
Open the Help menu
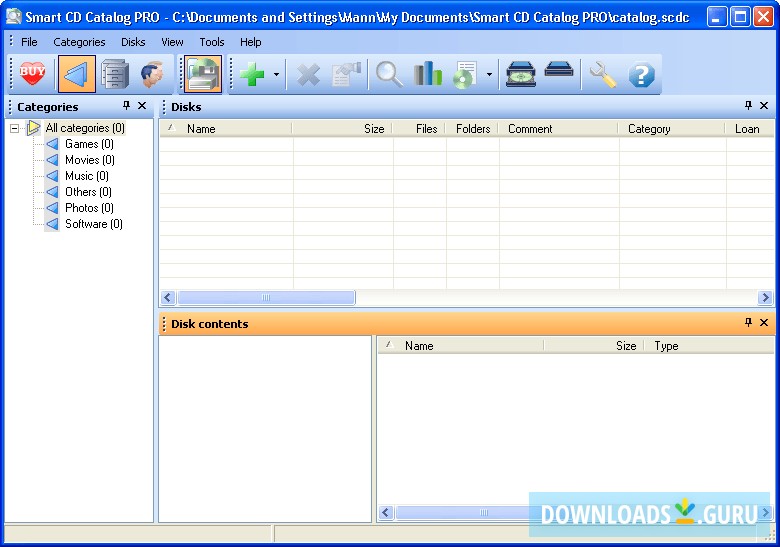[251, 42]
